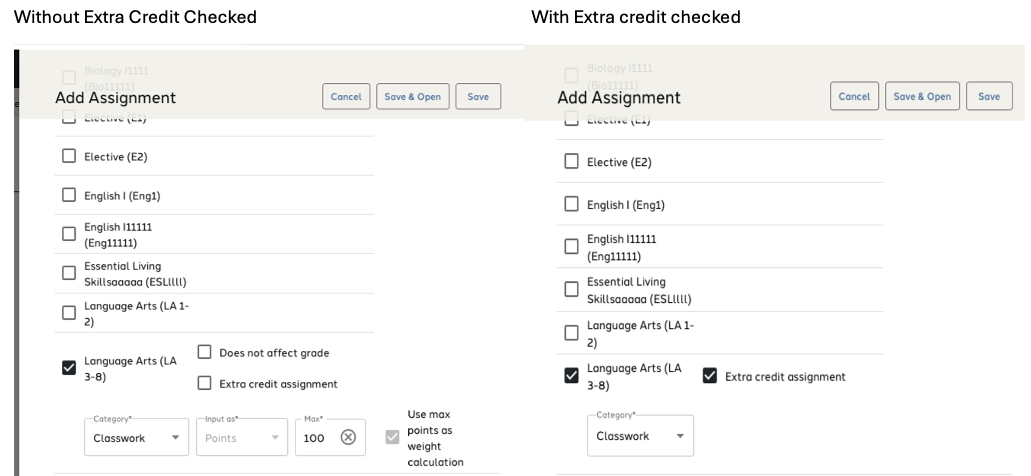Clear the Max points field with X icon
This screenshot has height=476, width=1031.
coord(348,437)
